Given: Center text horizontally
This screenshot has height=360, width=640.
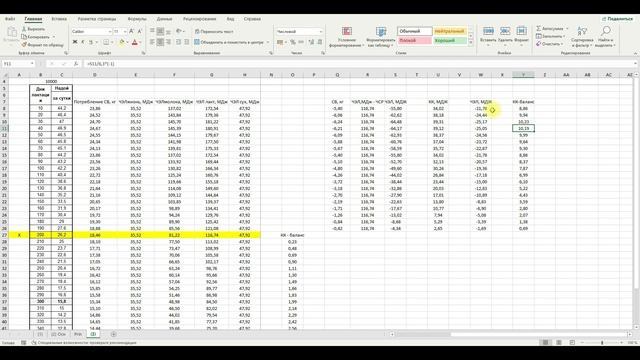Looking at the screenshot, I should tap(160, 42).
